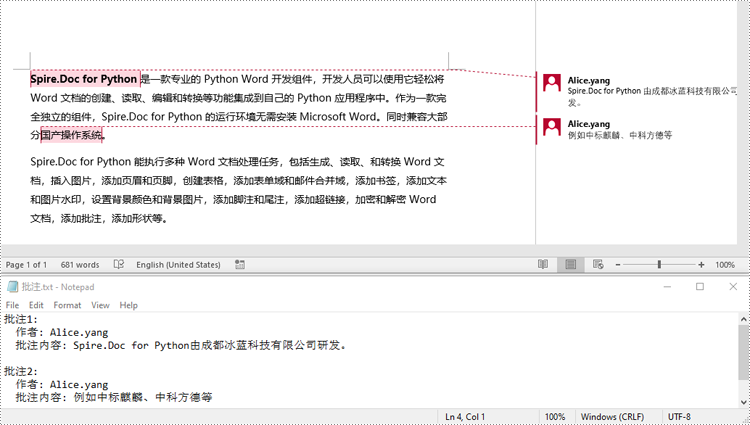
Task: Open Notepad Edit menu
Action: (36, 305)
